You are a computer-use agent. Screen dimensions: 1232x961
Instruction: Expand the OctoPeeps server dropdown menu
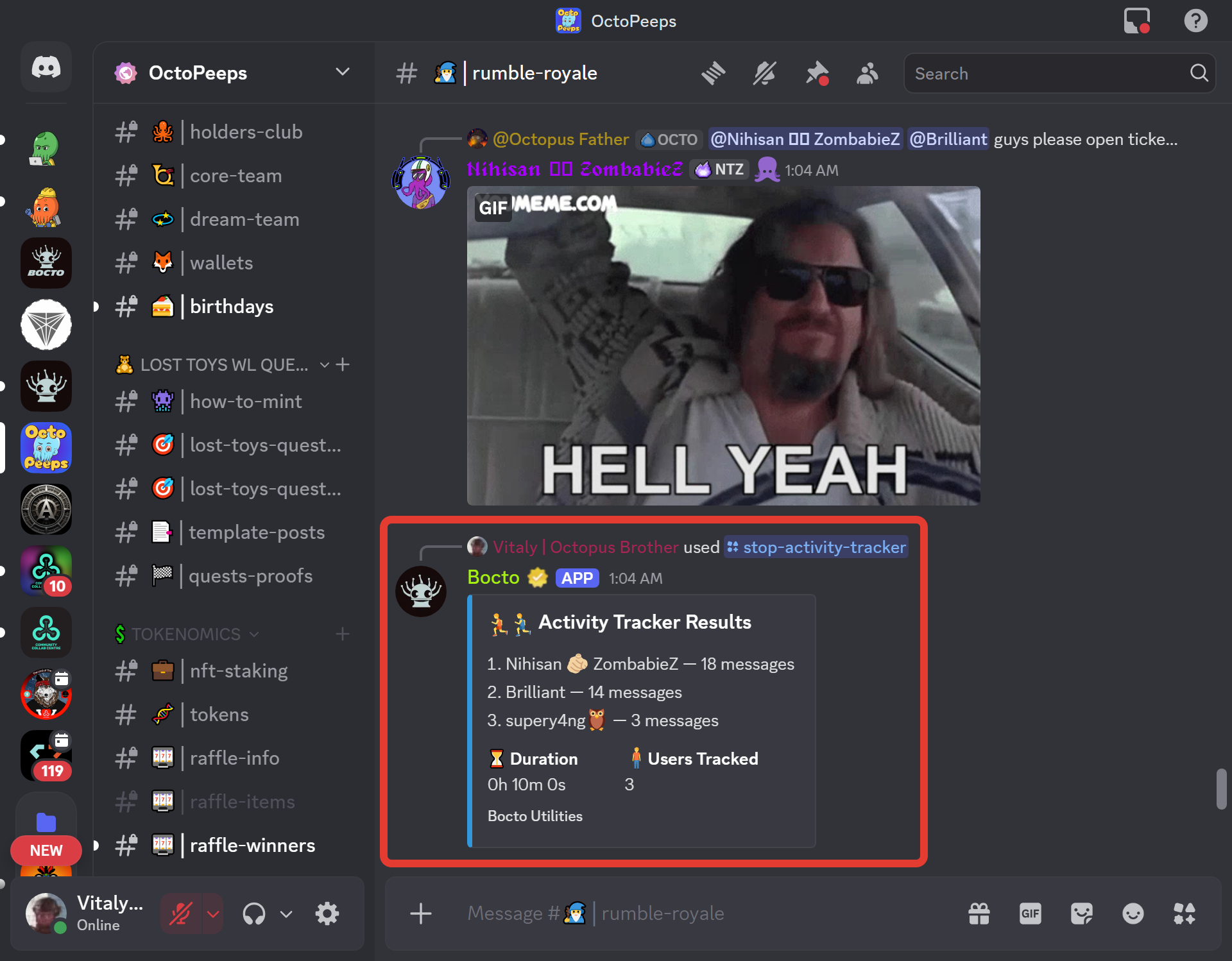click(x=343, y=72)
